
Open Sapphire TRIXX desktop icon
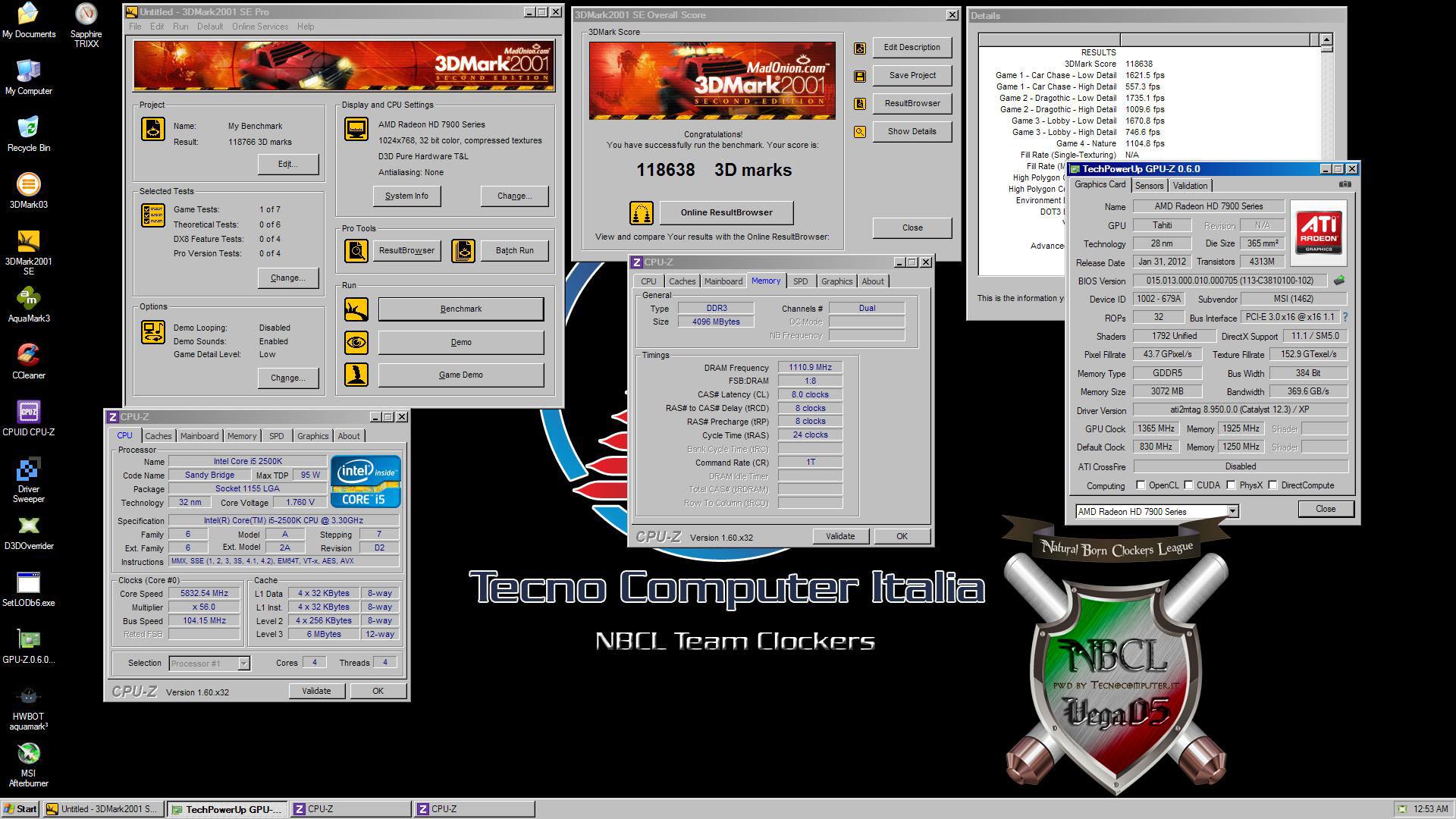coord(86,25)
